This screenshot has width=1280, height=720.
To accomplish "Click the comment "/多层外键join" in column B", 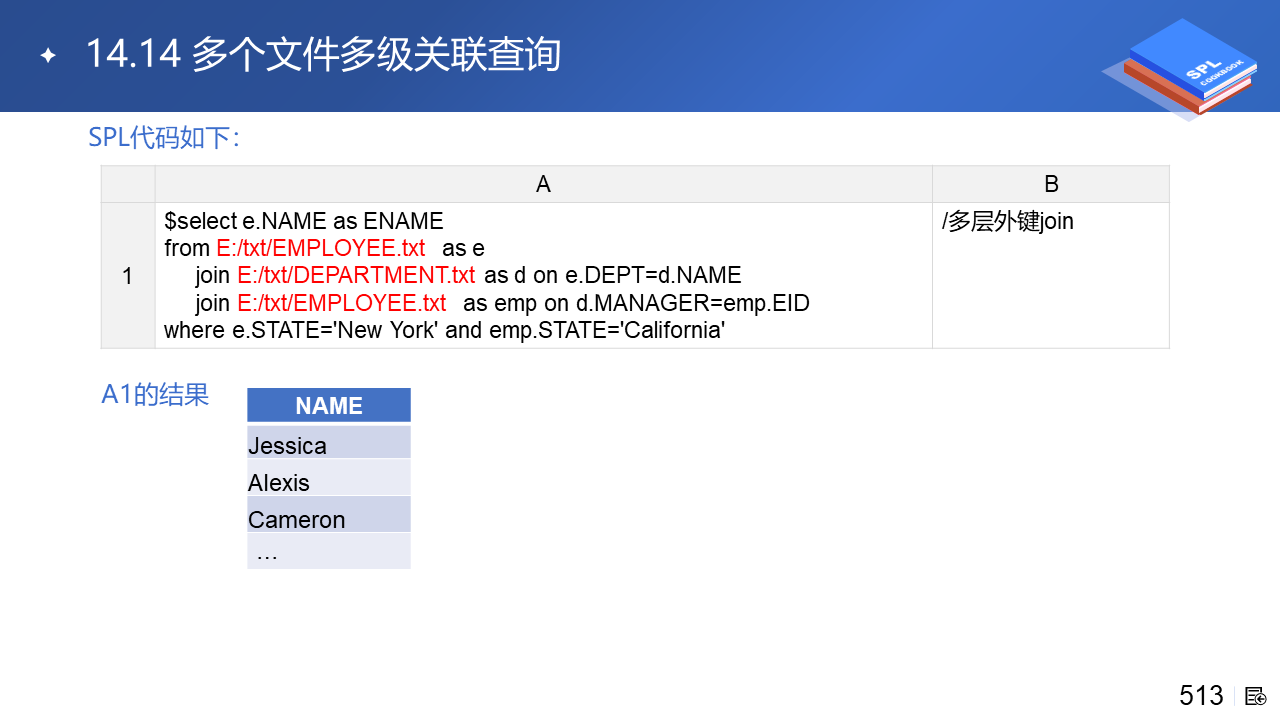I will tap(1008, 221).
